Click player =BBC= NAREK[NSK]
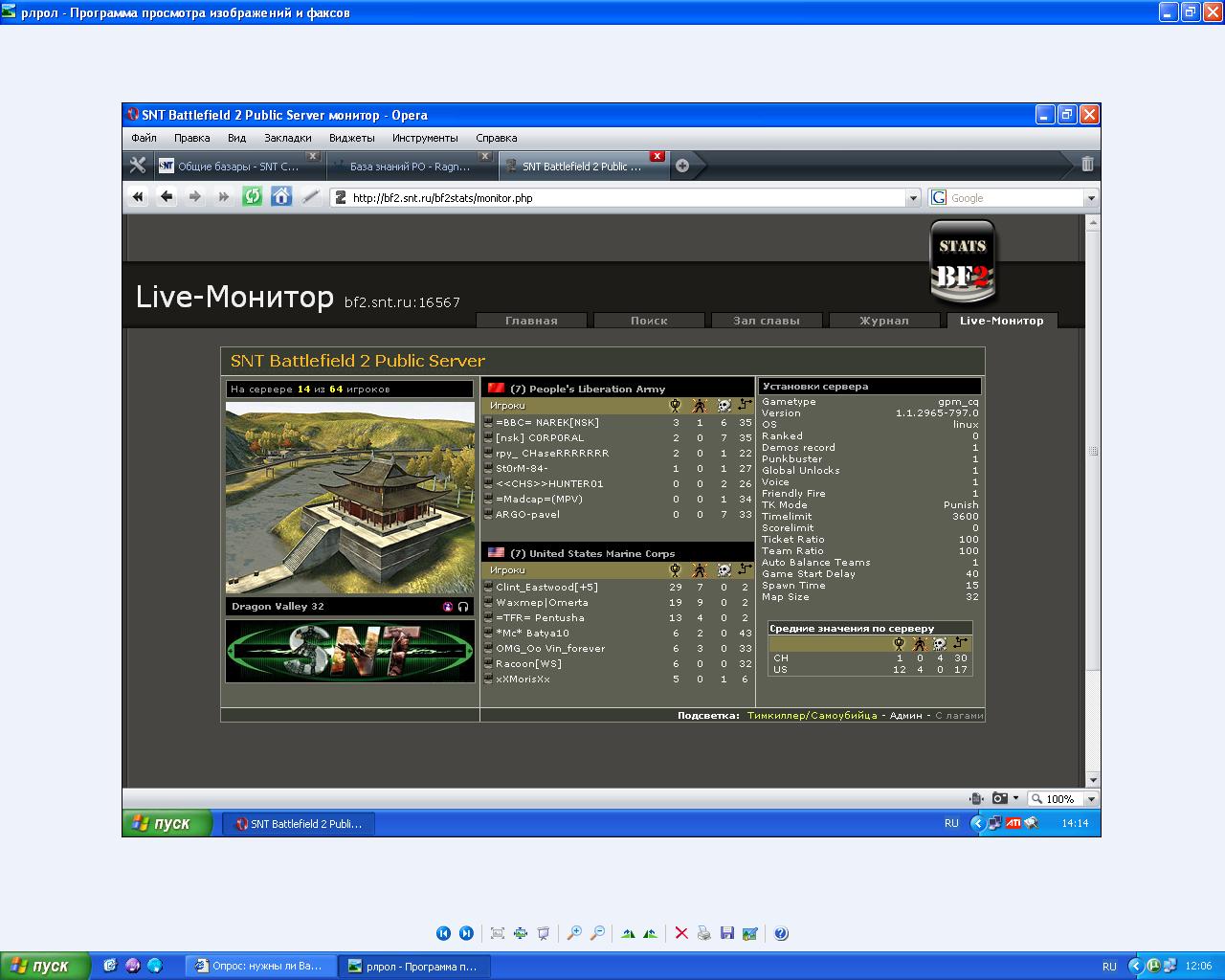The width and height of the screenshot is (1225, 980). [x=547, y=422]
